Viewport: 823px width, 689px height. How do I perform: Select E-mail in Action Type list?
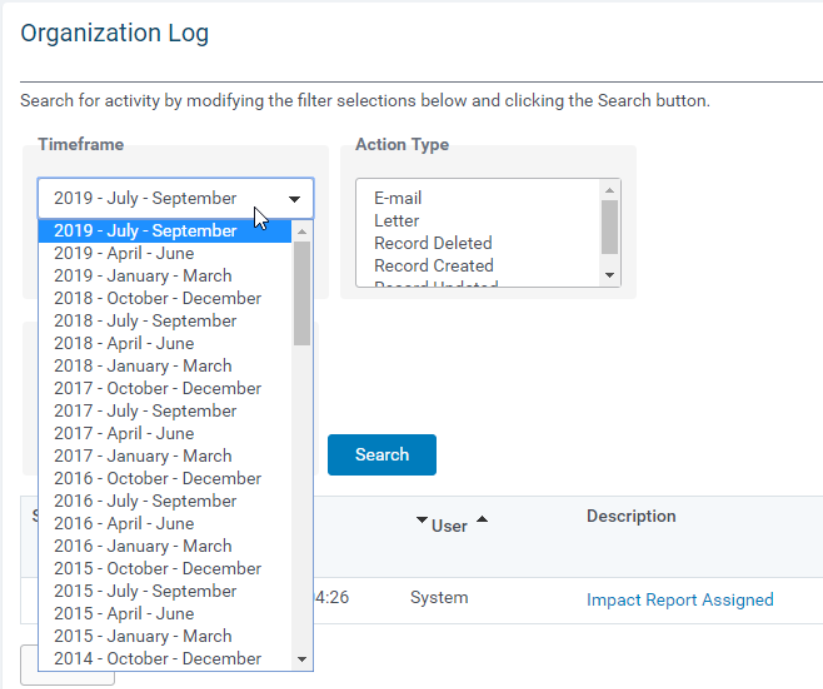397,198
